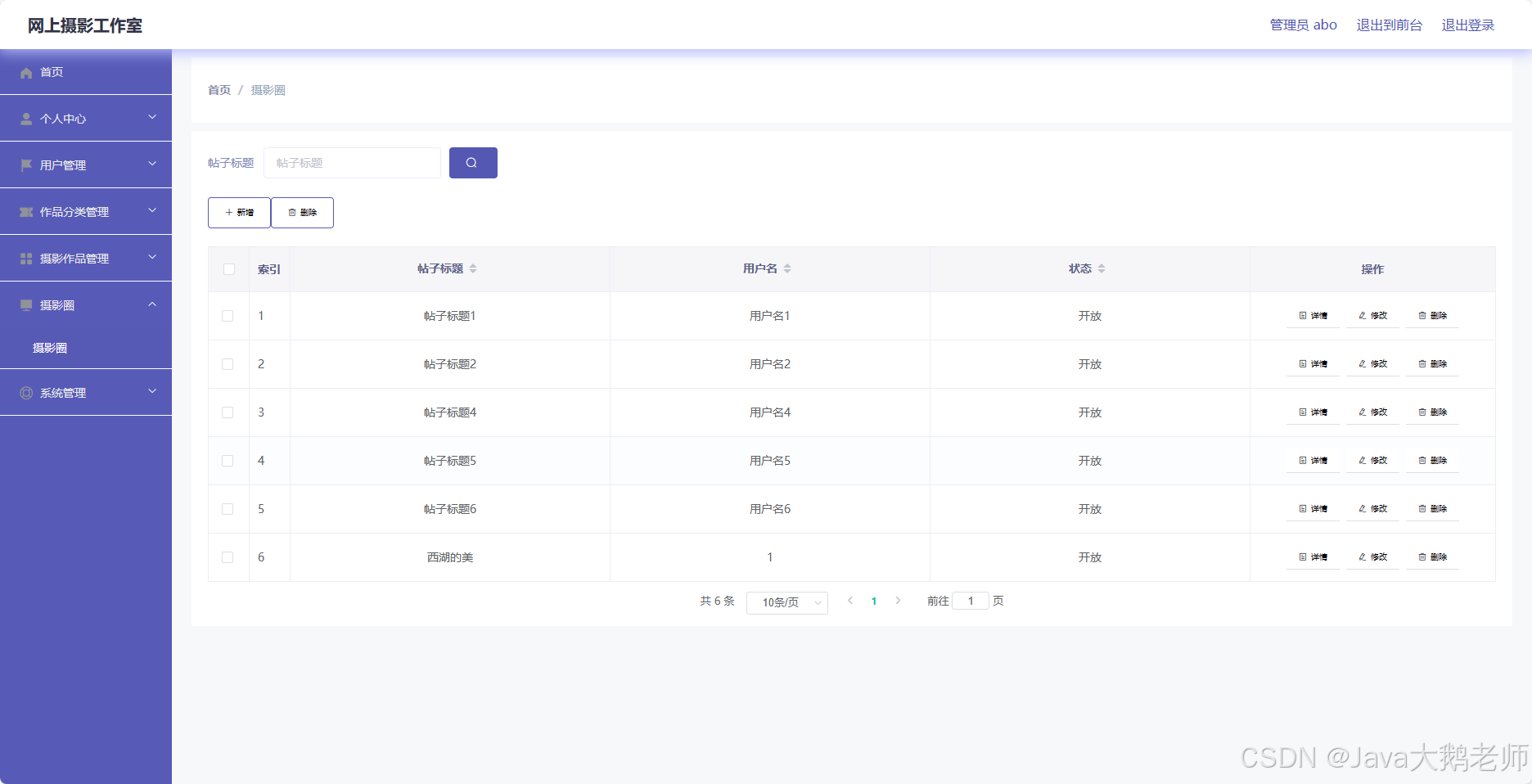Sort 用户名 column using sort arrows
Viewport: 1532px width, 784px height.
click(x=787, y=269)
